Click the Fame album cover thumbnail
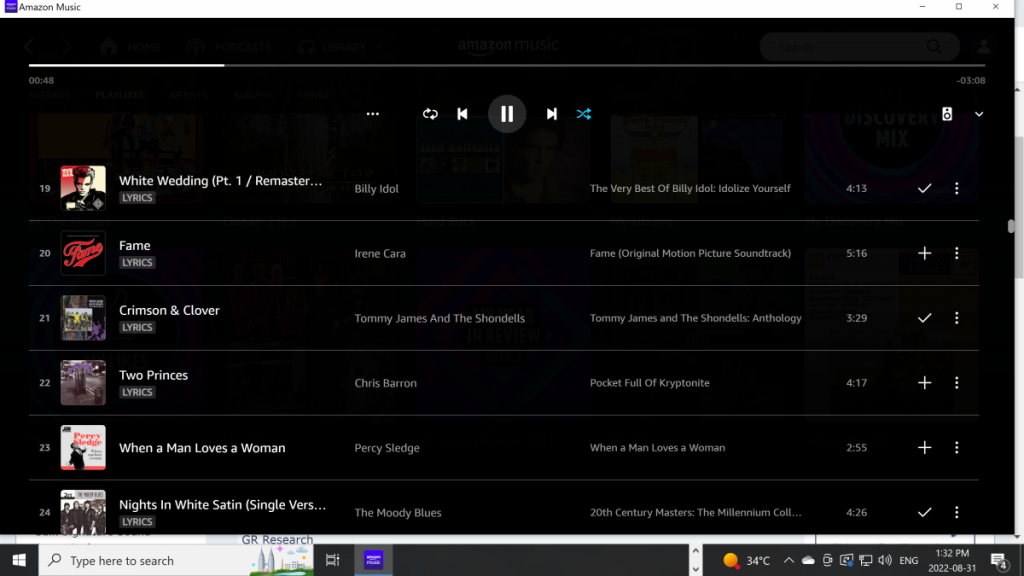The image size is (1024, 576). [83, 253]
